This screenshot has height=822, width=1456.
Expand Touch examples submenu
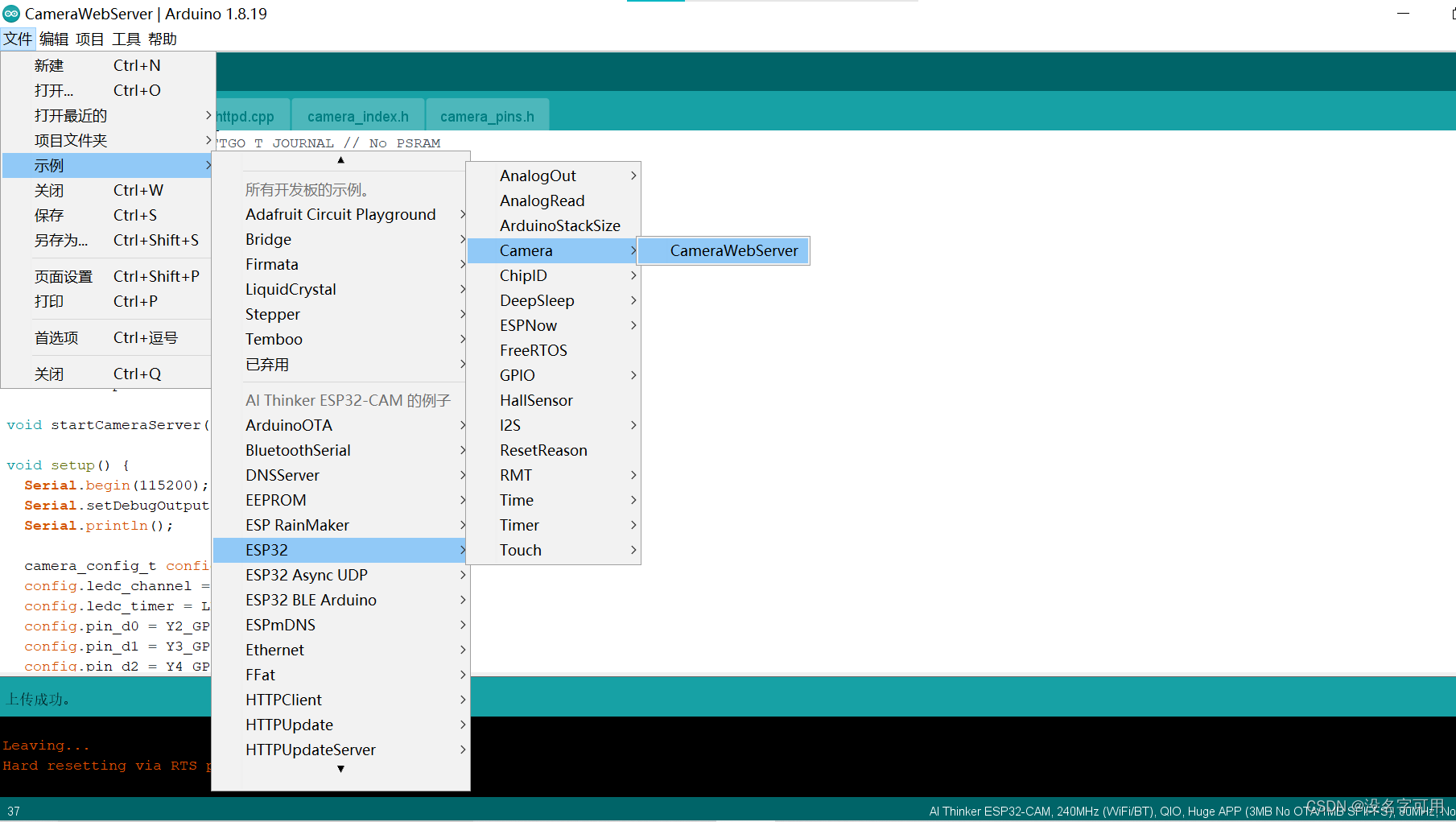coord(554,550)
